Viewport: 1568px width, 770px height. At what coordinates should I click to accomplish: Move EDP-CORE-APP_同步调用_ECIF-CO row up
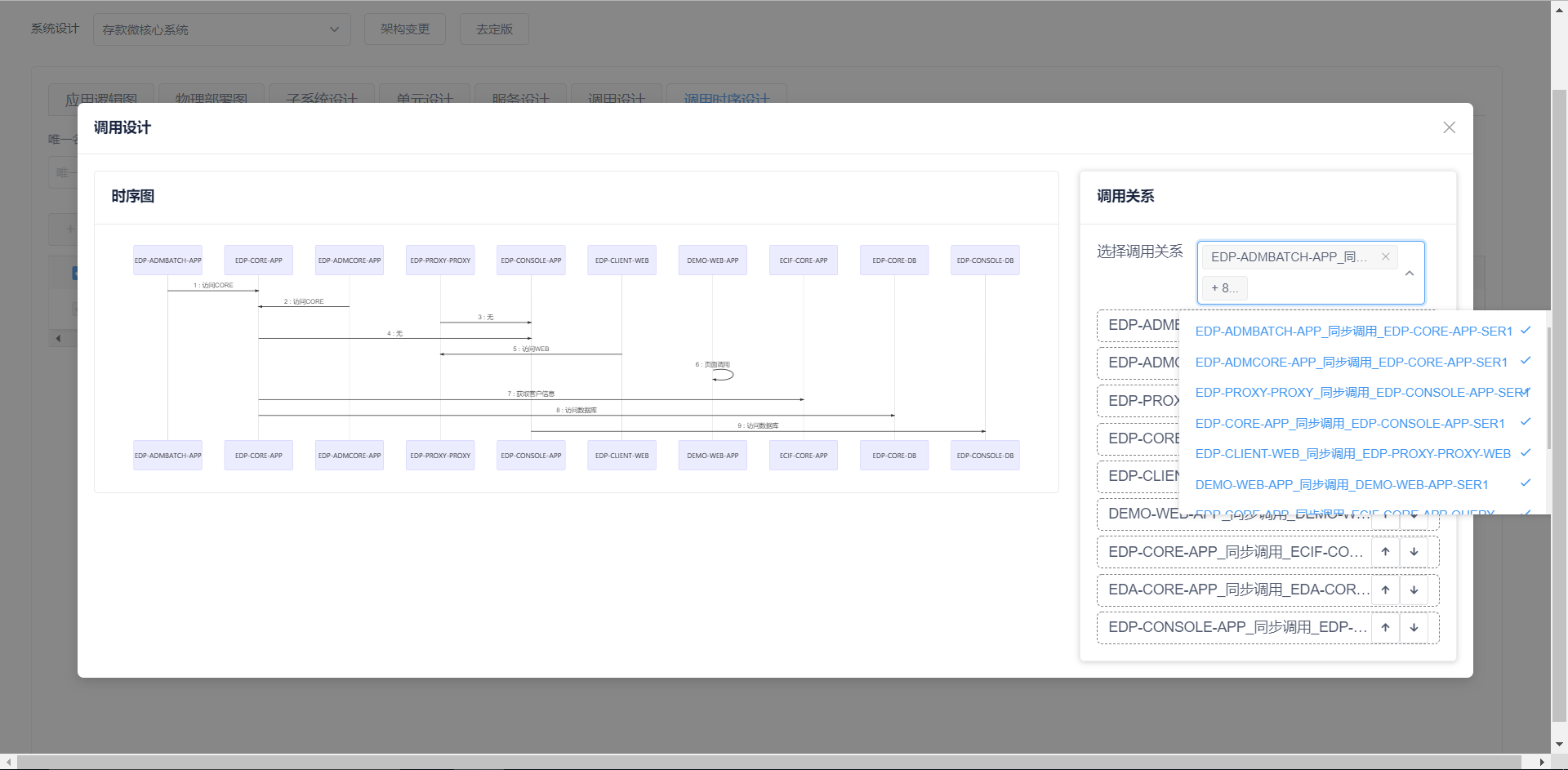(1385, 552)
